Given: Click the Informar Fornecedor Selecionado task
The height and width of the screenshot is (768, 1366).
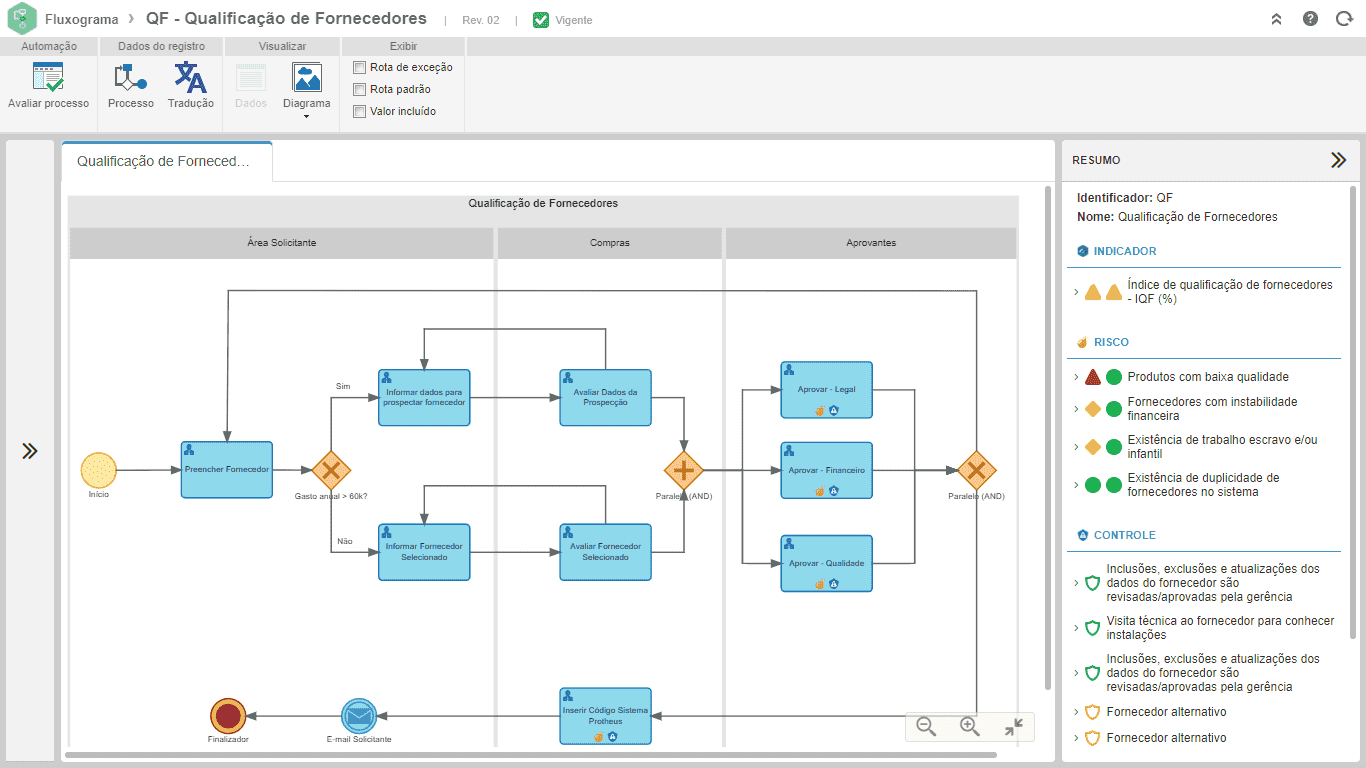Looking at the screenshot, I should click(x=424, y=552).
